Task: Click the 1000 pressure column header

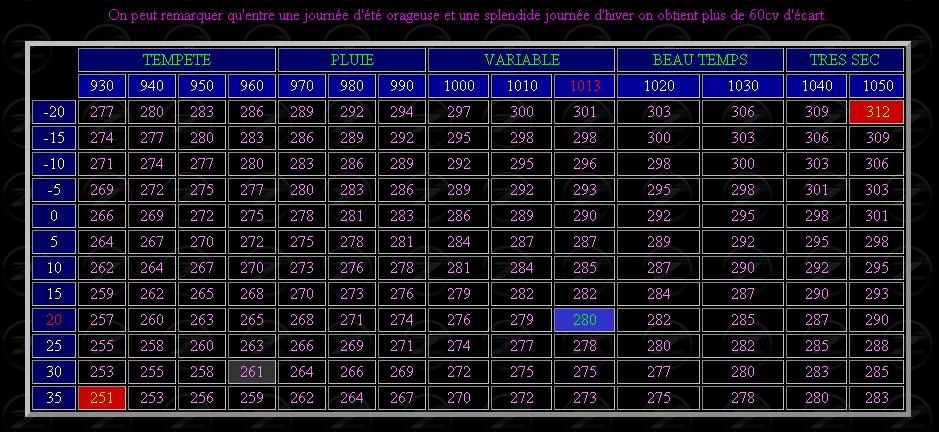Action: (458, 86)
